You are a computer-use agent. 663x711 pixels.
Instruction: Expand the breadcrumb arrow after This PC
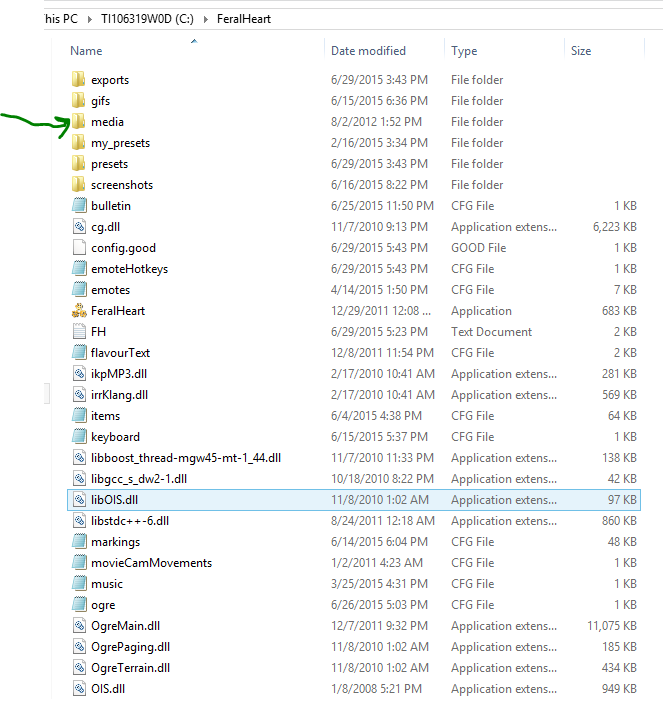[x=89, y=19]
